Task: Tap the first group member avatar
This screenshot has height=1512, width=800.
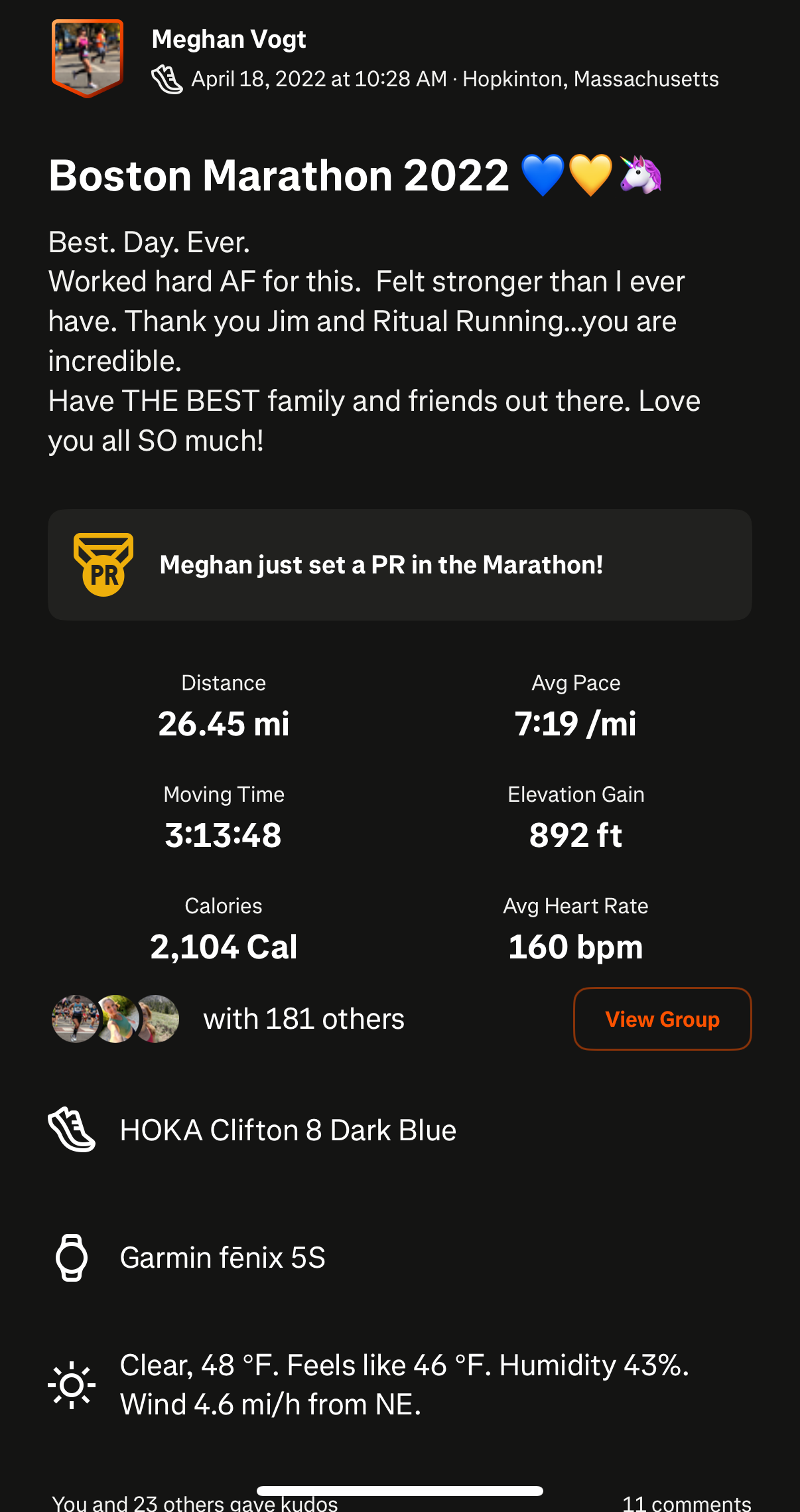Action: click(75, 1019)
